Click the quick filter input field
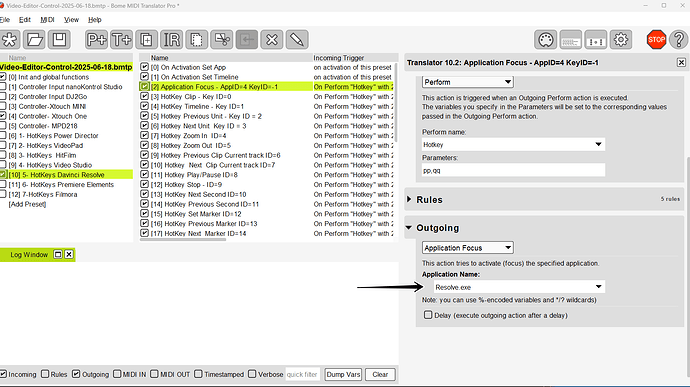Image resolution: width=690 pixels, height=387 pixels. tap(303, 374)
